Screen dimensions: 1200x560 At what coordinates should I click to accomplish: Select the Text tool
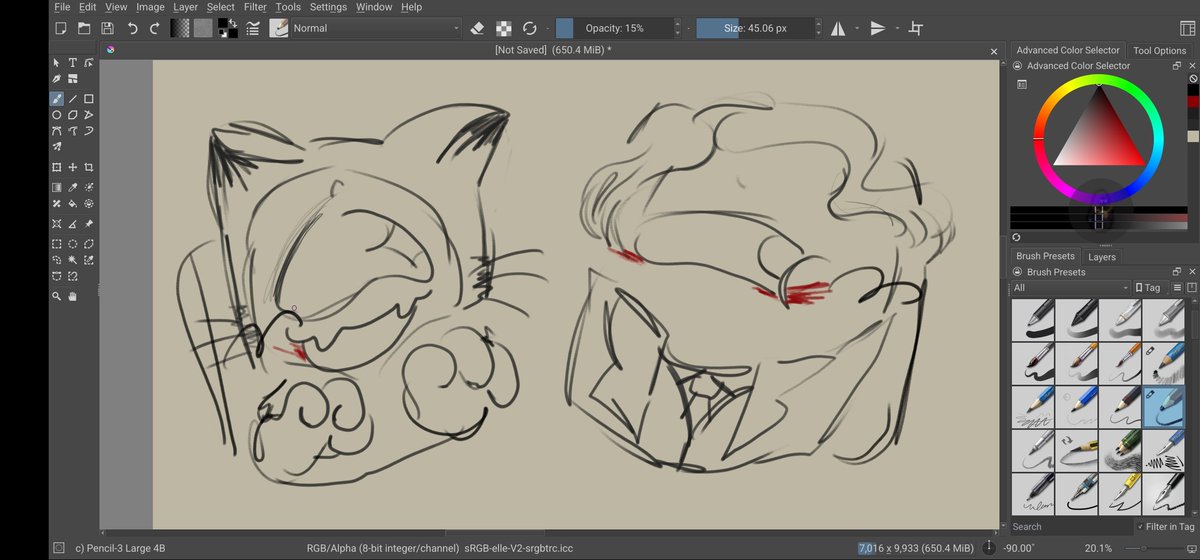(73, 63)
